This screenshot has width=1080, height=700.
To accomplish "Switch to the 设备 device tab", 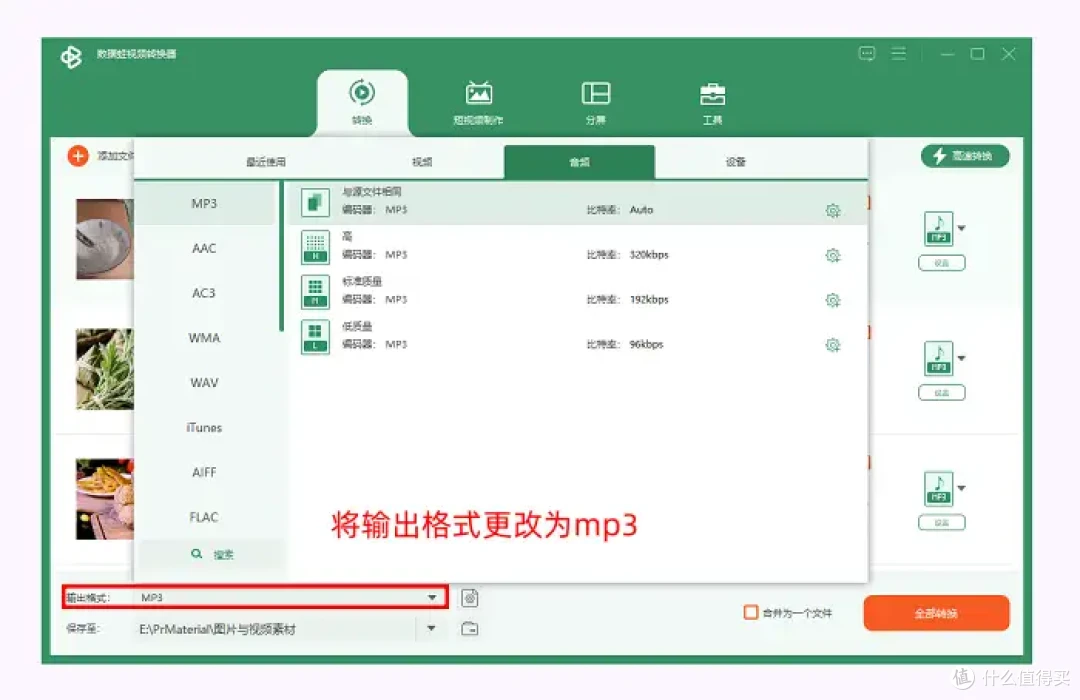I will click(736, 162).
